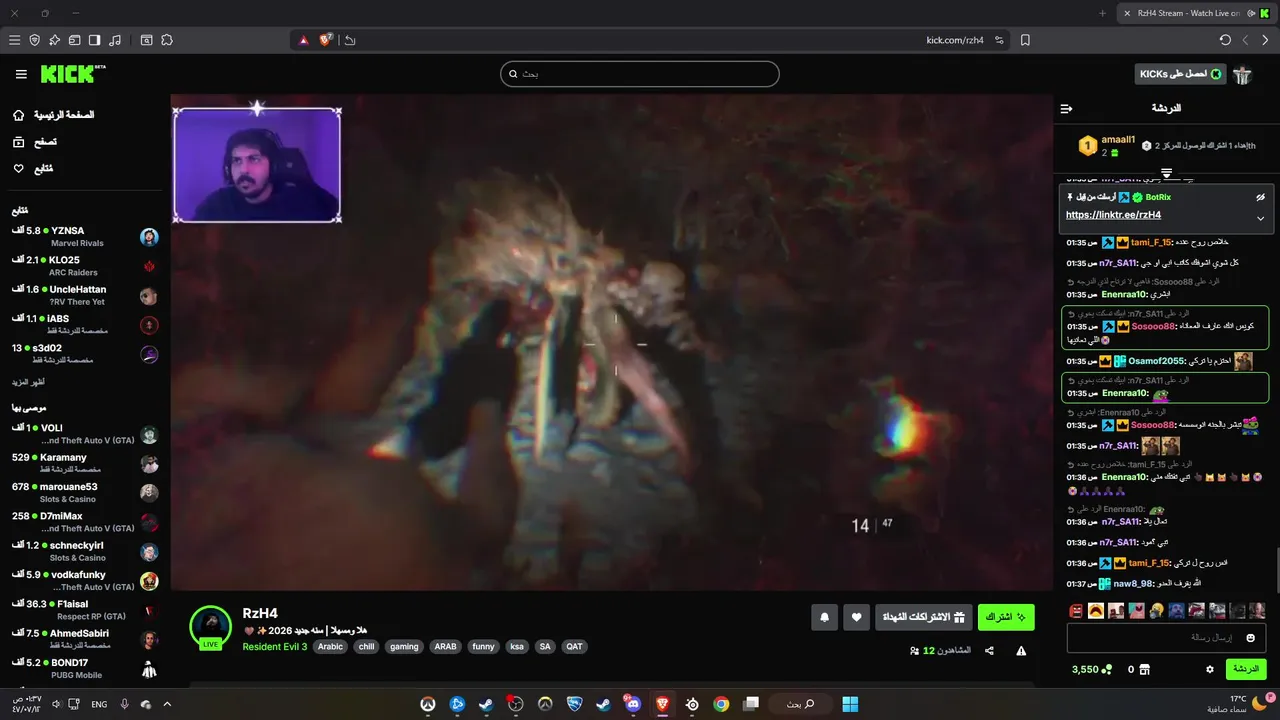Click the Subscribe green button

click(x=1006, y=618)
